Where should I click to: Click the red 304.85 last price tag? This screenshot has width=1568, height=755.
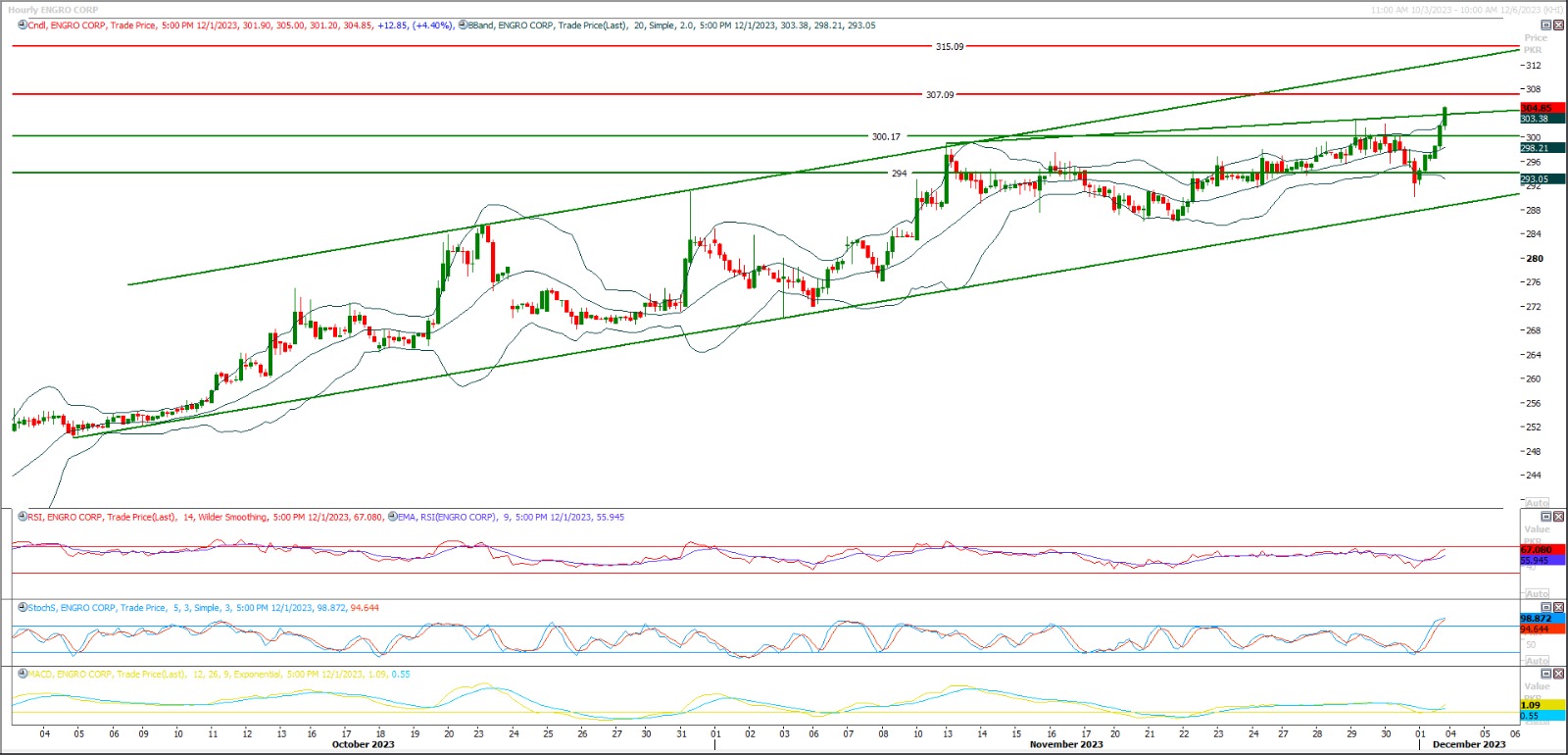(x=1543, y=108)
